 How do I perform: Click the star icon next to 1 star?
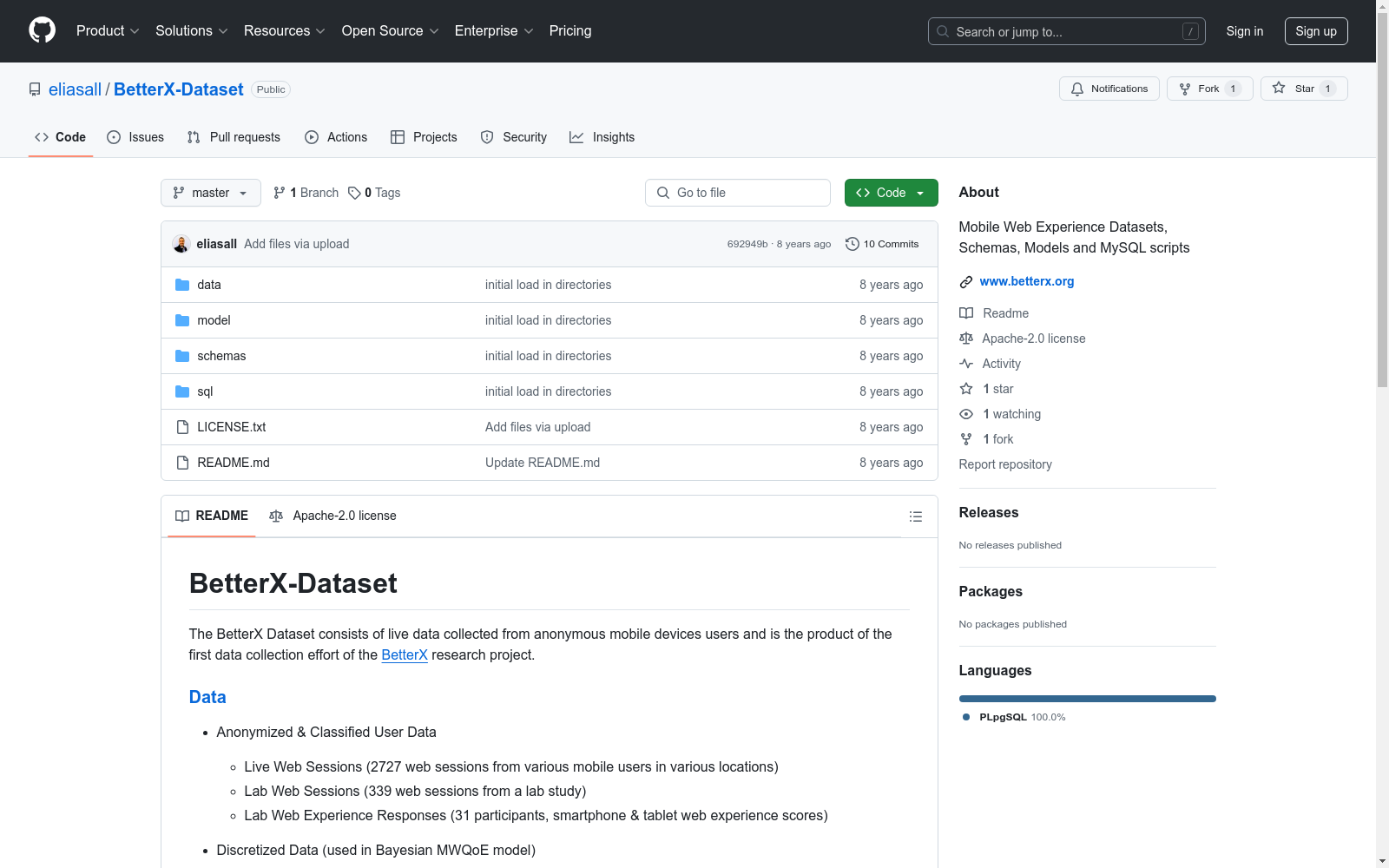point(966,389)
